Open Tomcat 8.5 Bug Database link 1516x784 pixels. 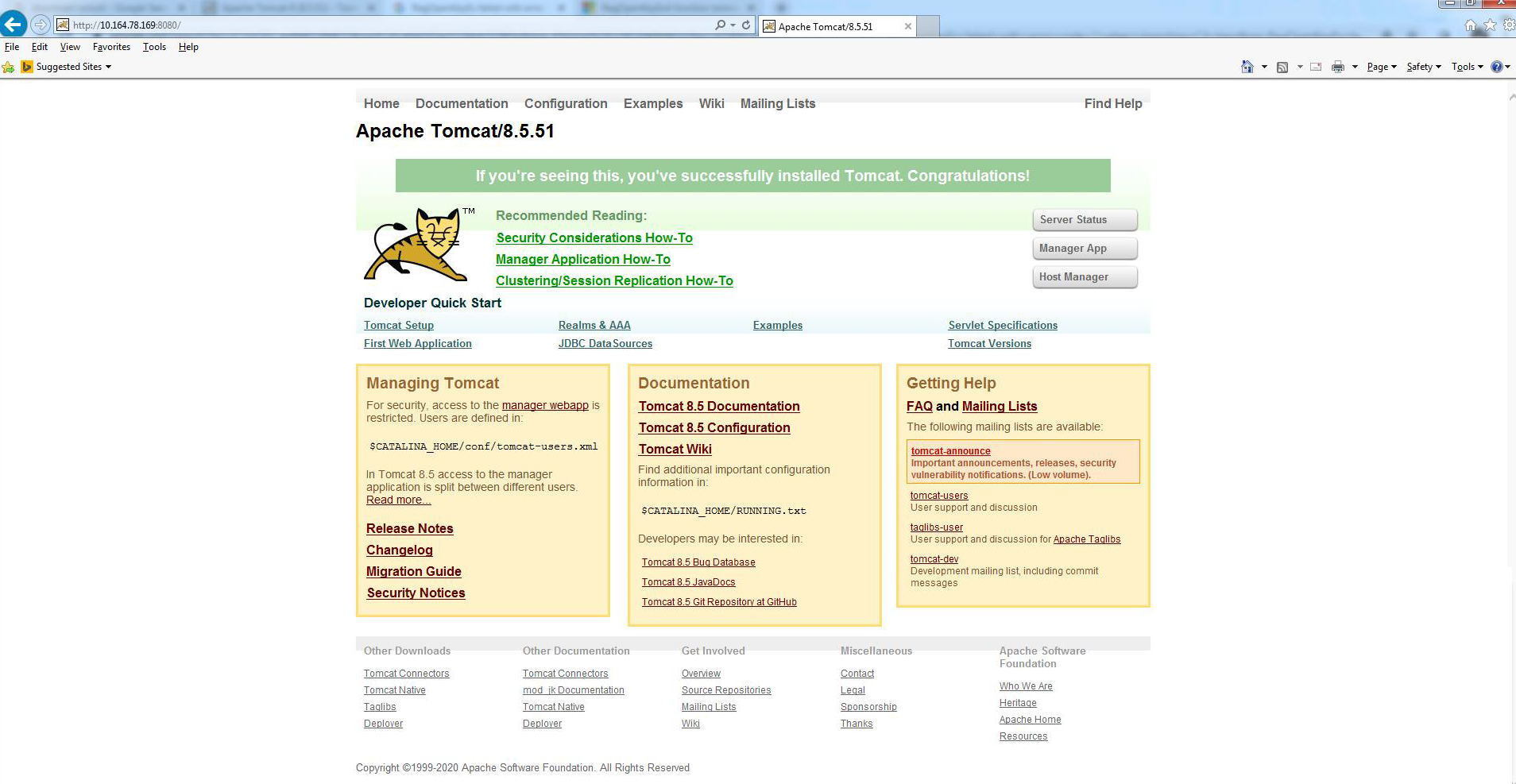(x=698, y=562)
